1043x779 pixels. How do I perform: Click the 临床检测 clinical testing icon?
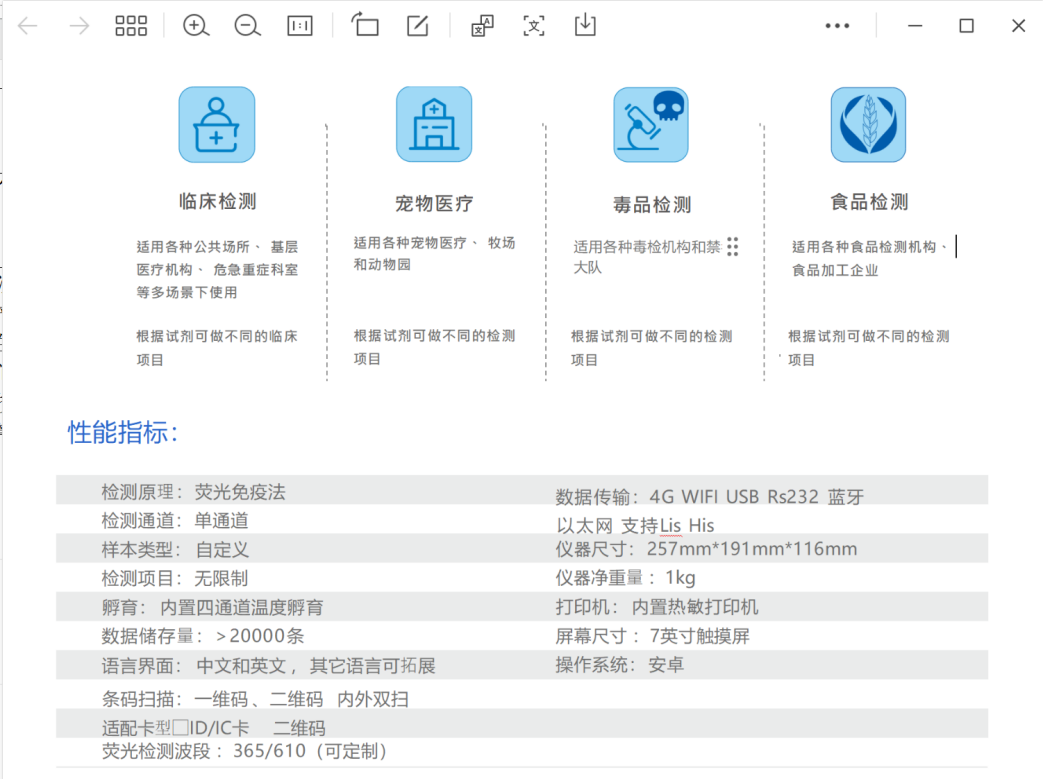pyautogui.click(x=217, y=125)
